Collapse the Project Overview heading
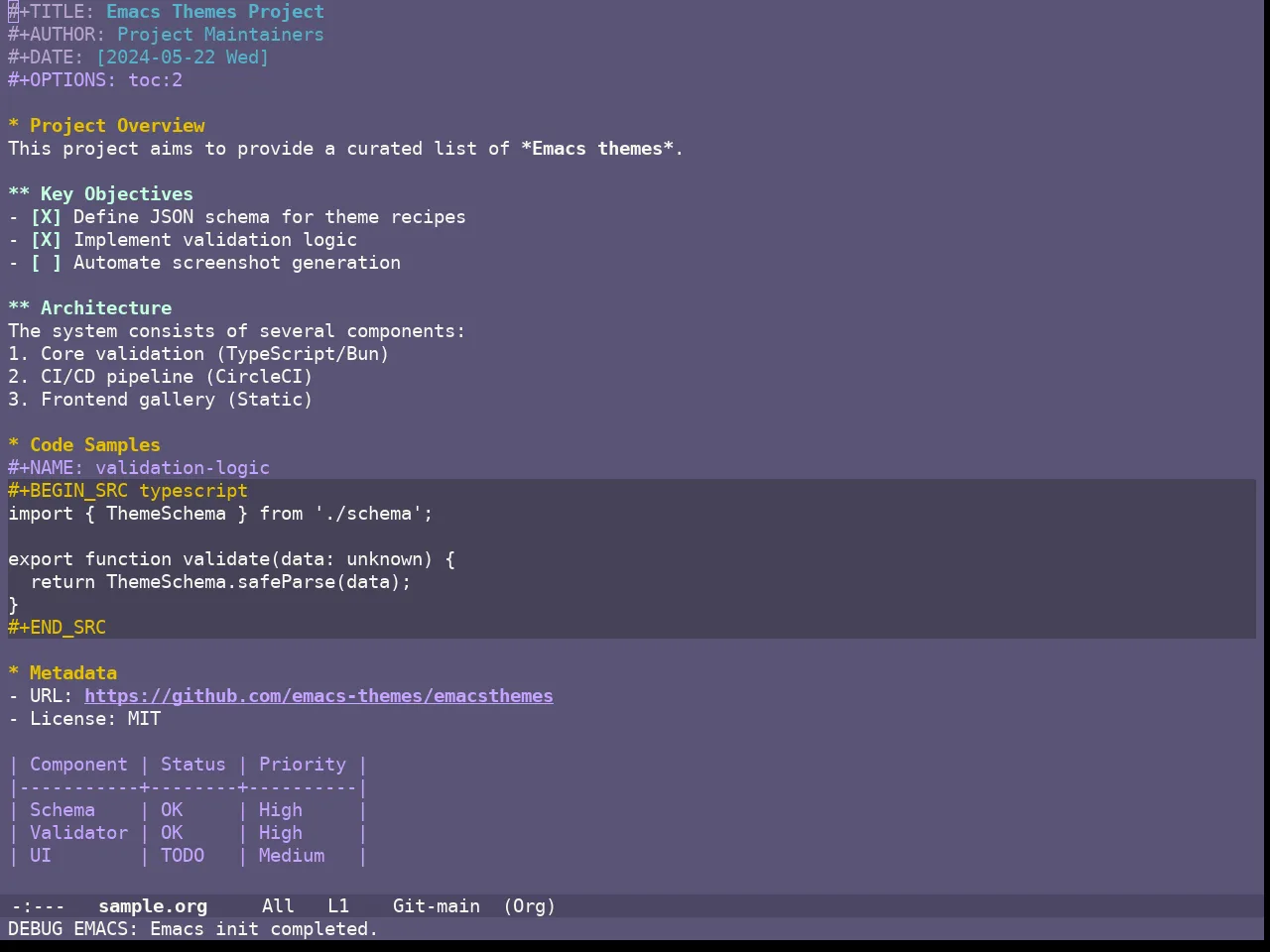The image size is (1270, 952). click(106, 126)
